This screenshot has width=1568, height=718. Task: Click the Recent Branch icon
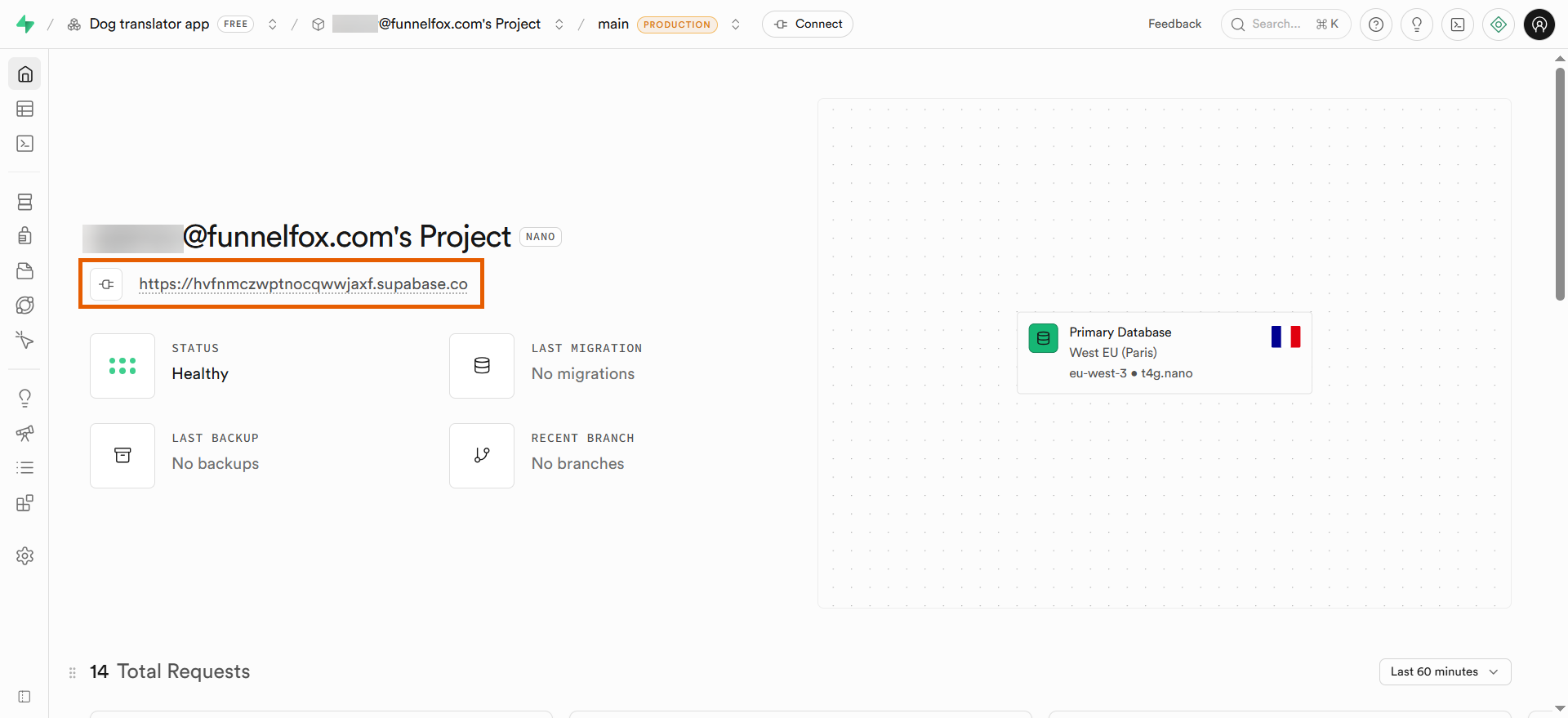(x=482, y=456)
